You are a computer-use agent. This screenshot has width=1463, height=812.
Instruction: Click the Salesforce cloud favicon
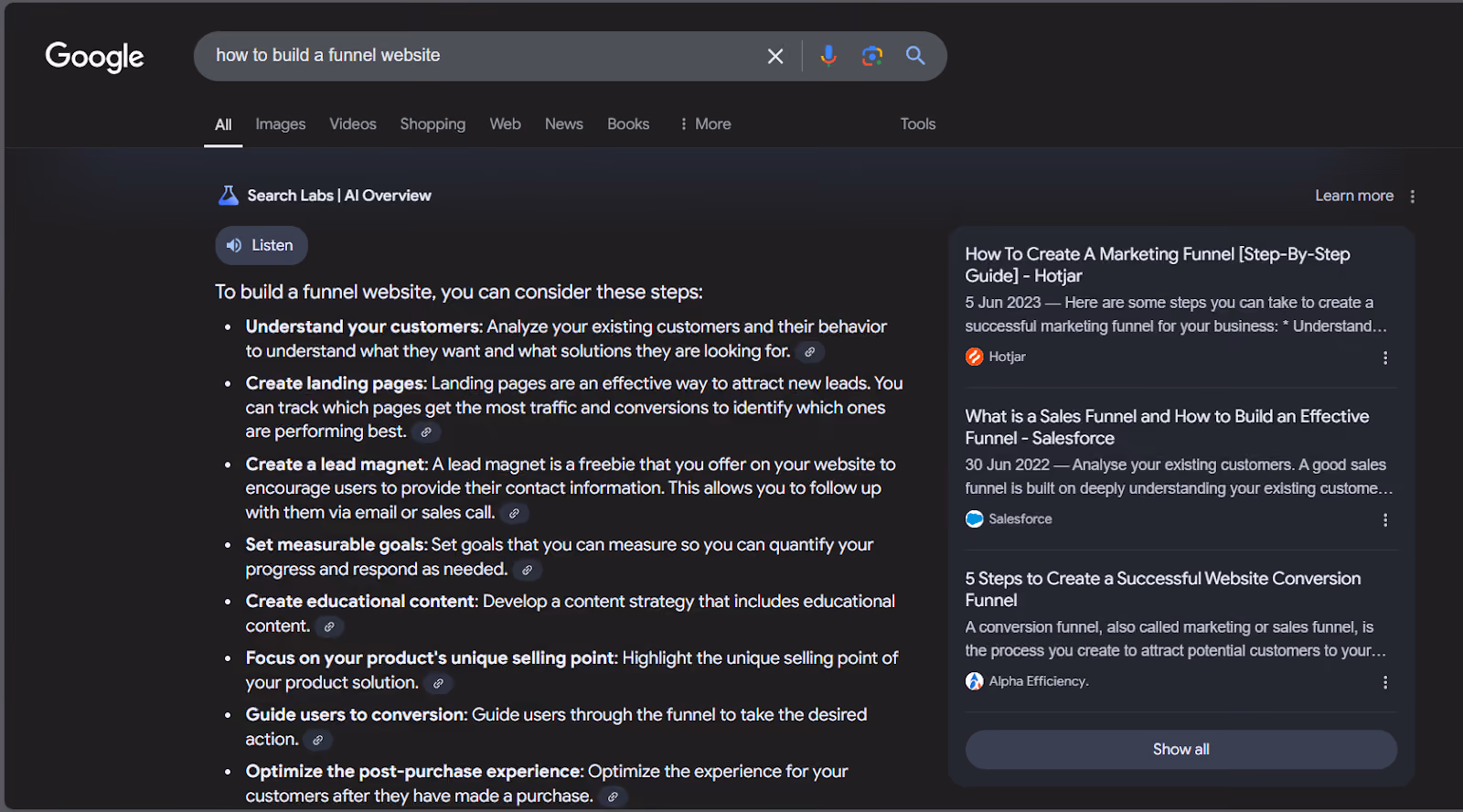tap(975, 518)
